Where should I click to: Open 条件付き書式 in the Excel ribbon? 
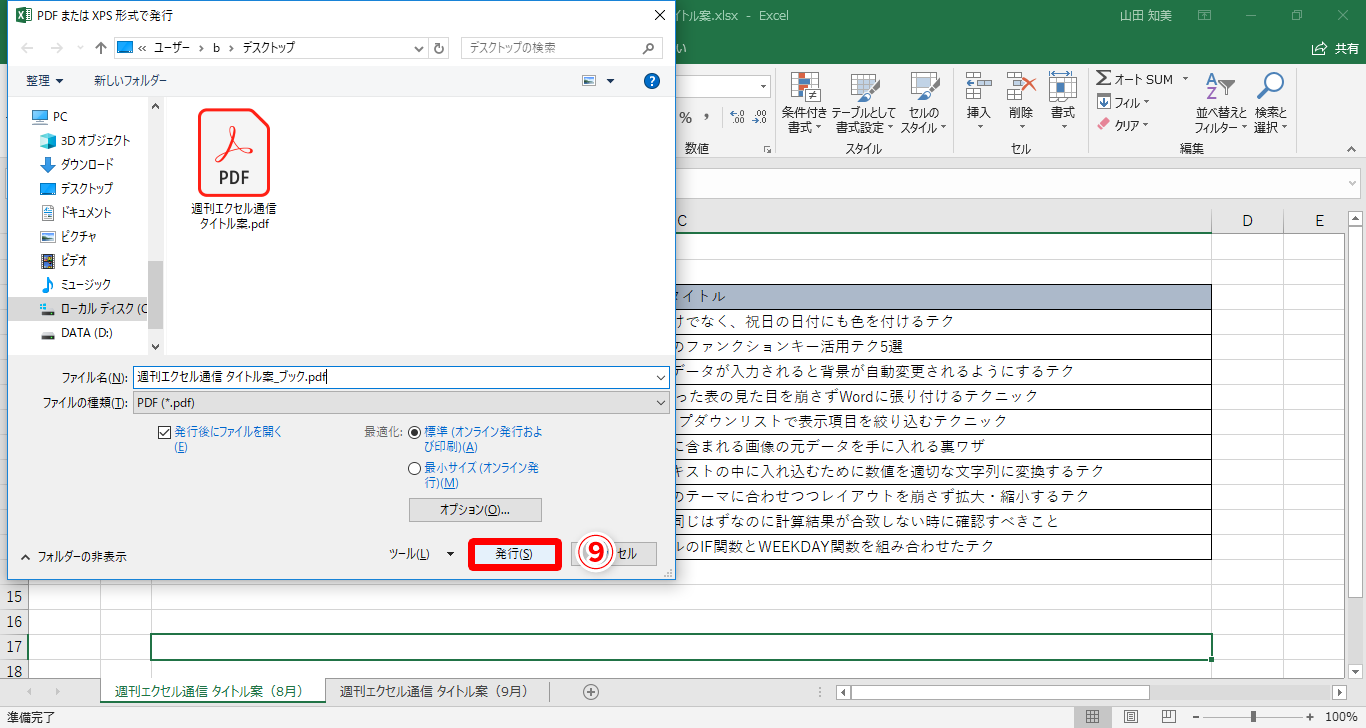(x=804, y=104)
